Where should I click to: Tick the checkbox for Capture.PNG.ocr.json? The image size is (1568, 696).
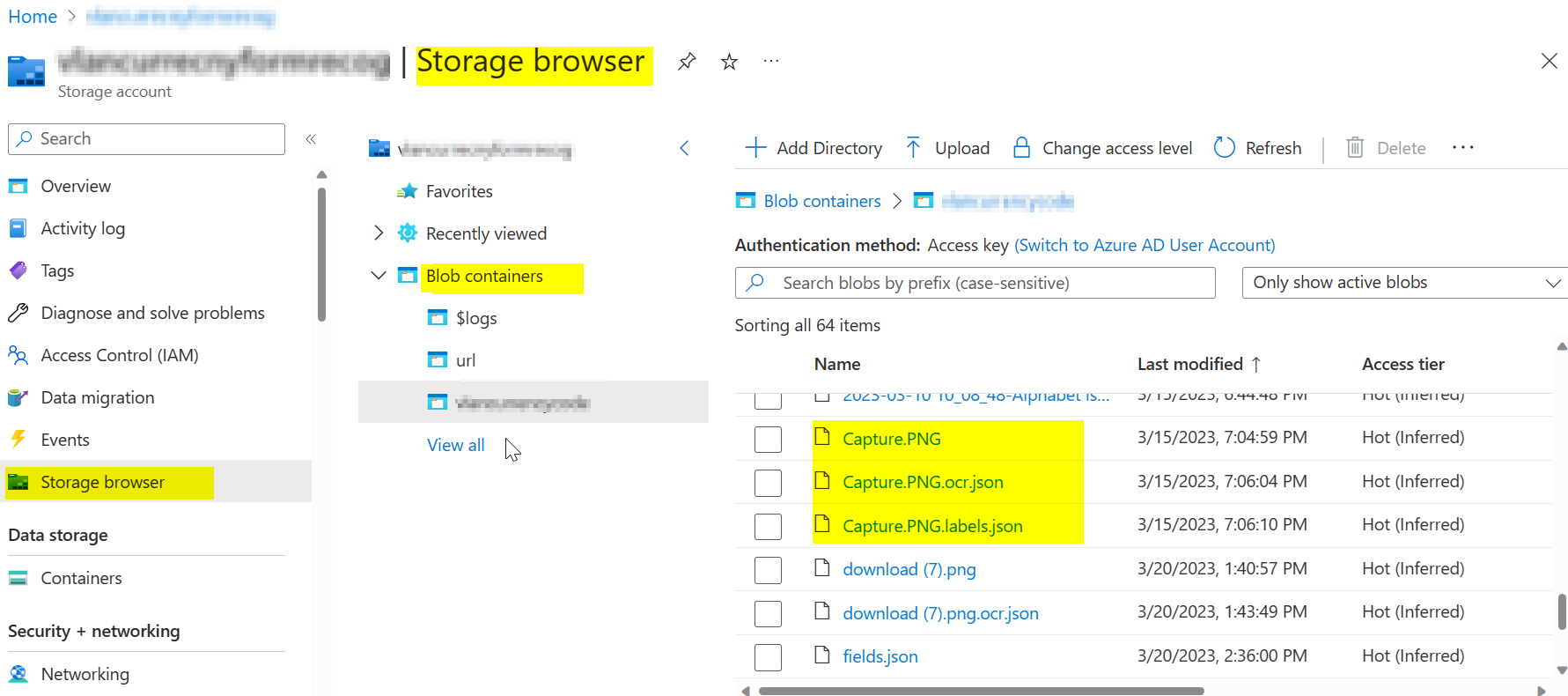(768, 483)
